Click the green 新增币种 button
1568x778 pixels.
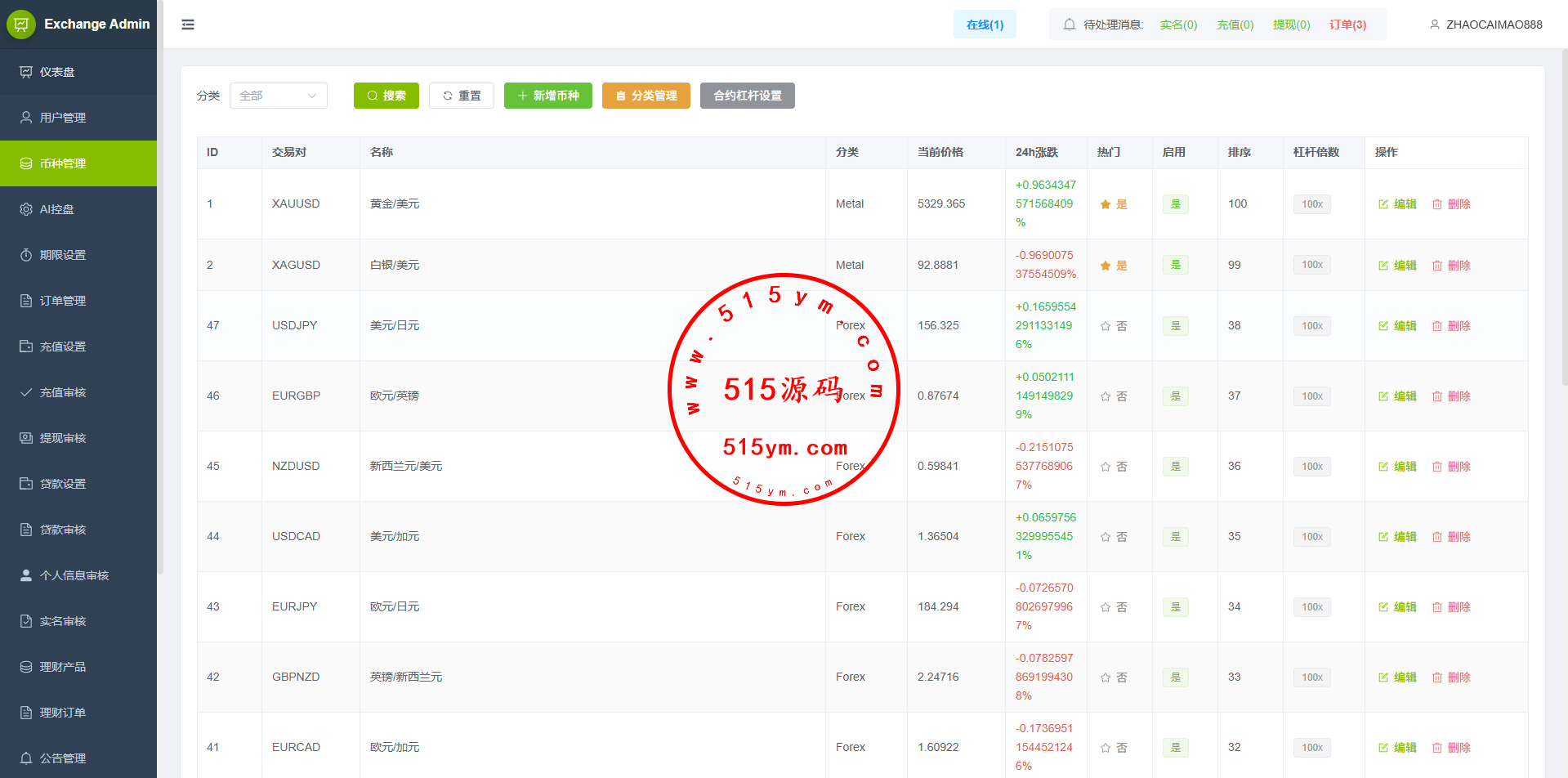click(x=547, y=96)
